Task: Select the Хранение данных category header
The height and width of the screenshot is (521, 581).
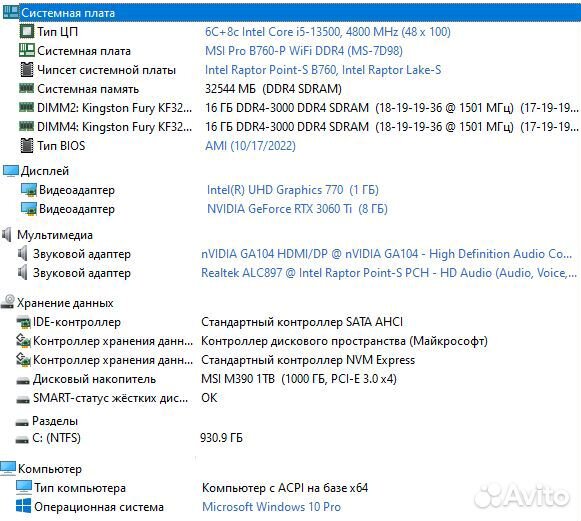Action: point(65,303)
